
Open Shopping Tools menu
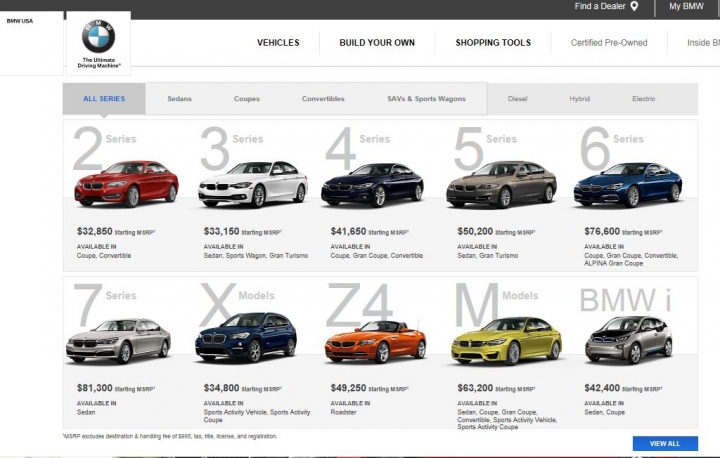coord(493,43)
